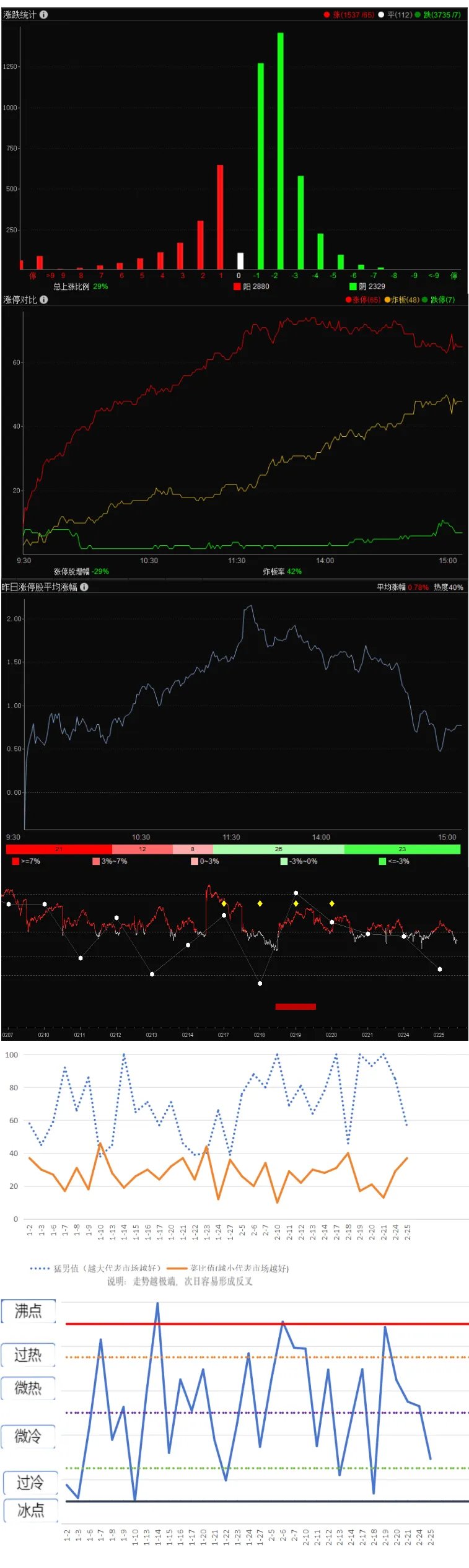Click the white 平(112) legend dot

pos(381,15)
